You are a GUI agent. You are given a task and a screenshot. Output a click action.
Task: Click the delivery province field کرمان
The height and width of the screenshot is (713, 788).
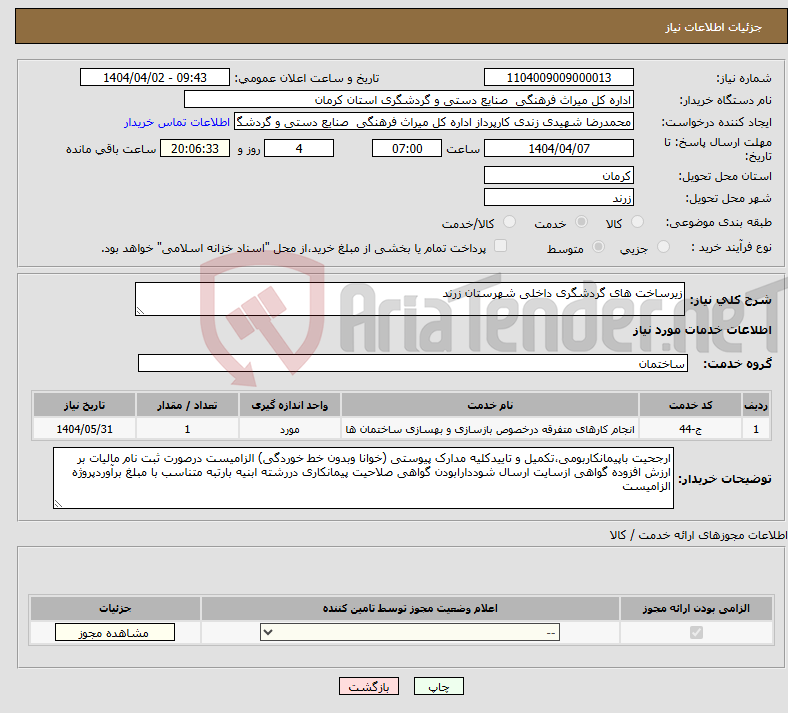558,176
